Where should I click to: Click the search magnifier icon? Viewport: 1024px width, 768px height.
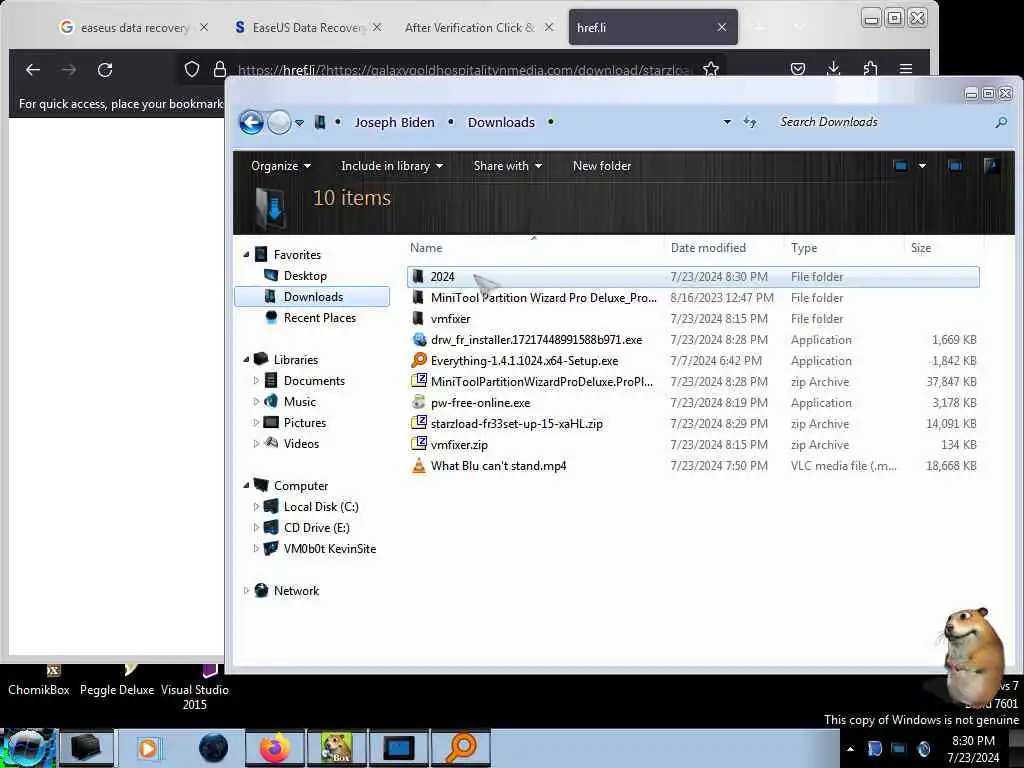coord(1001,122)
